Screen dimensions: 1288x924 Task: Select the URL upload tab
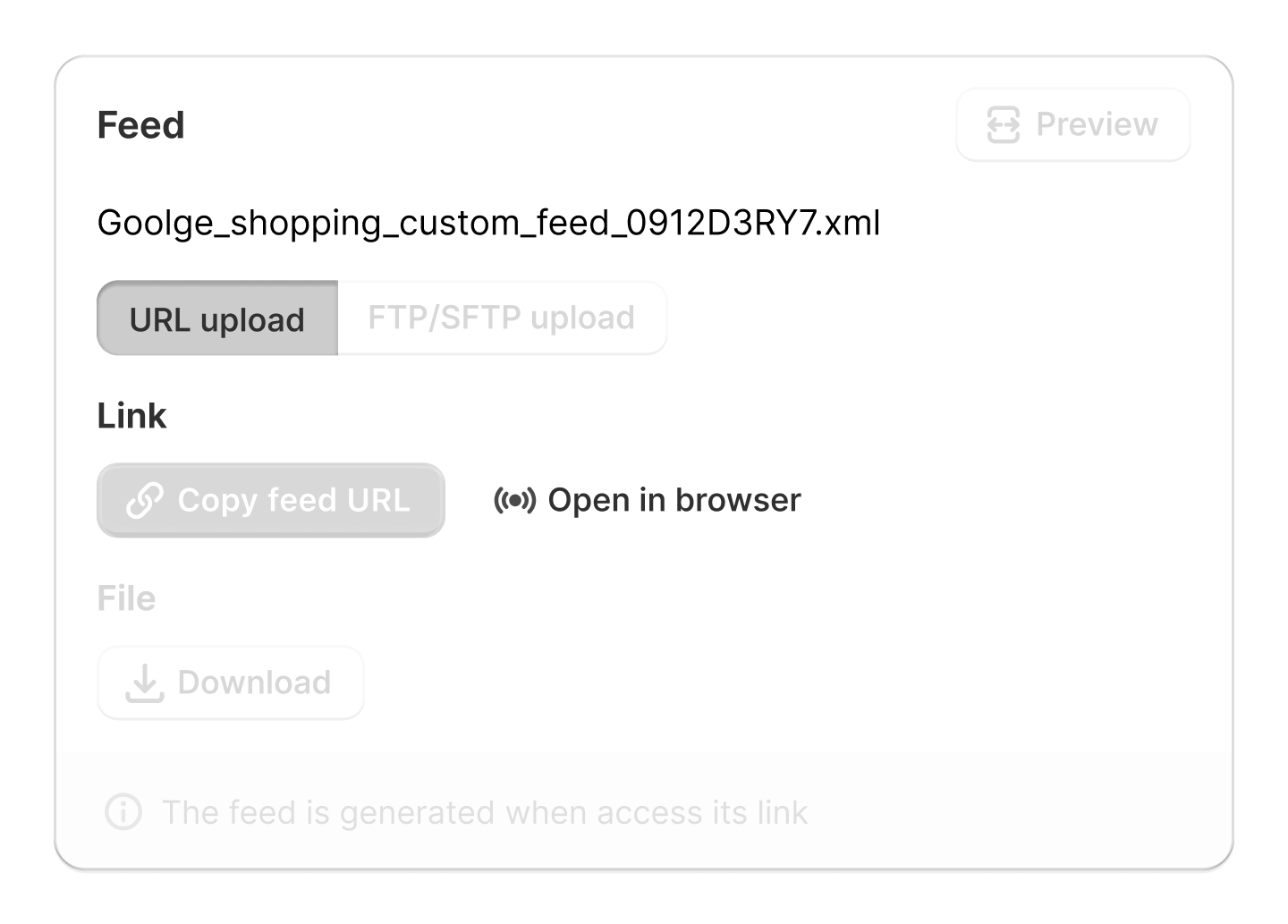pyautogui.click(x=217, y=319)
